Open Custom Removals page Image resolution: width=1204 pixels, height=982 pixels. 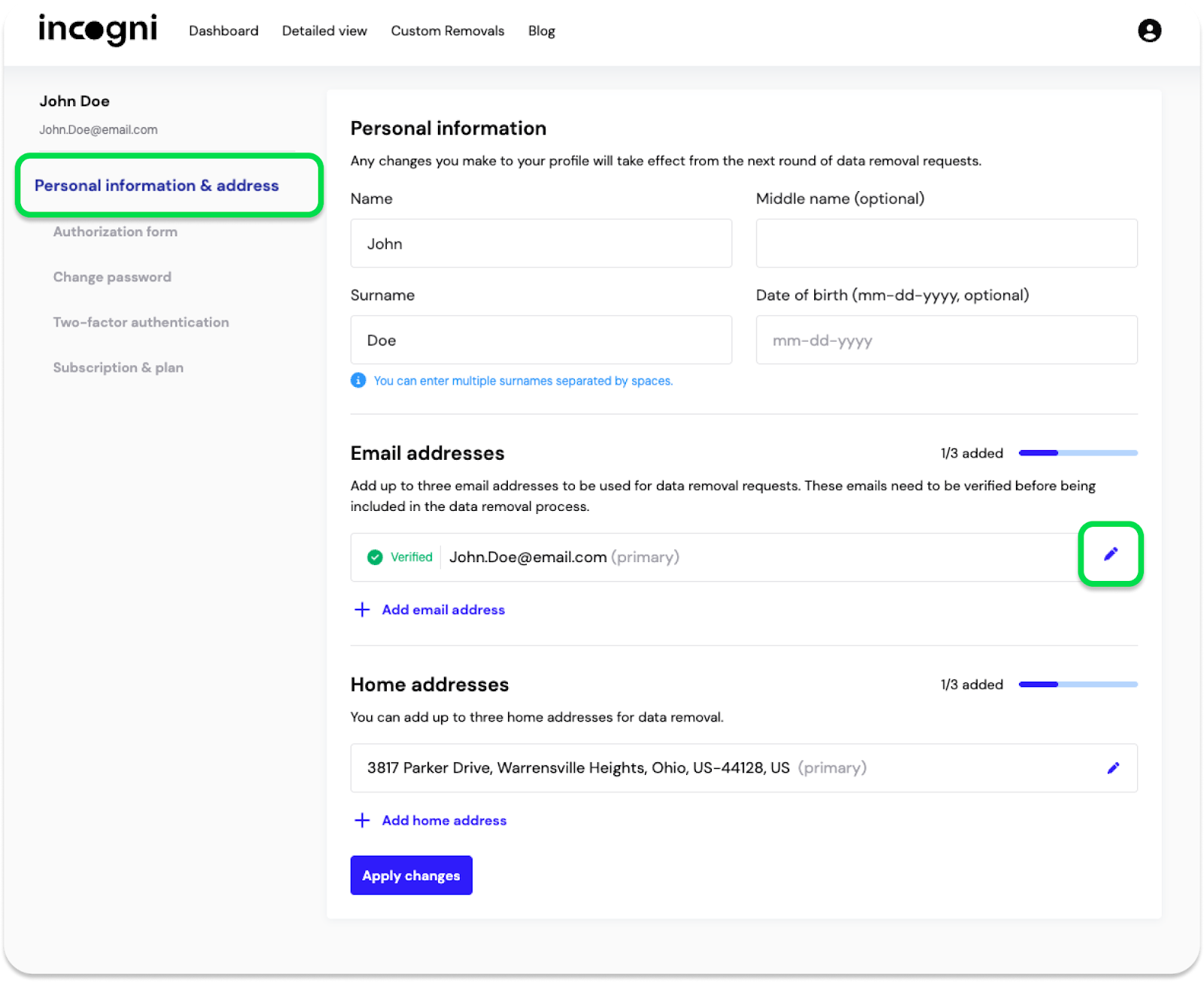coord(447,31)
